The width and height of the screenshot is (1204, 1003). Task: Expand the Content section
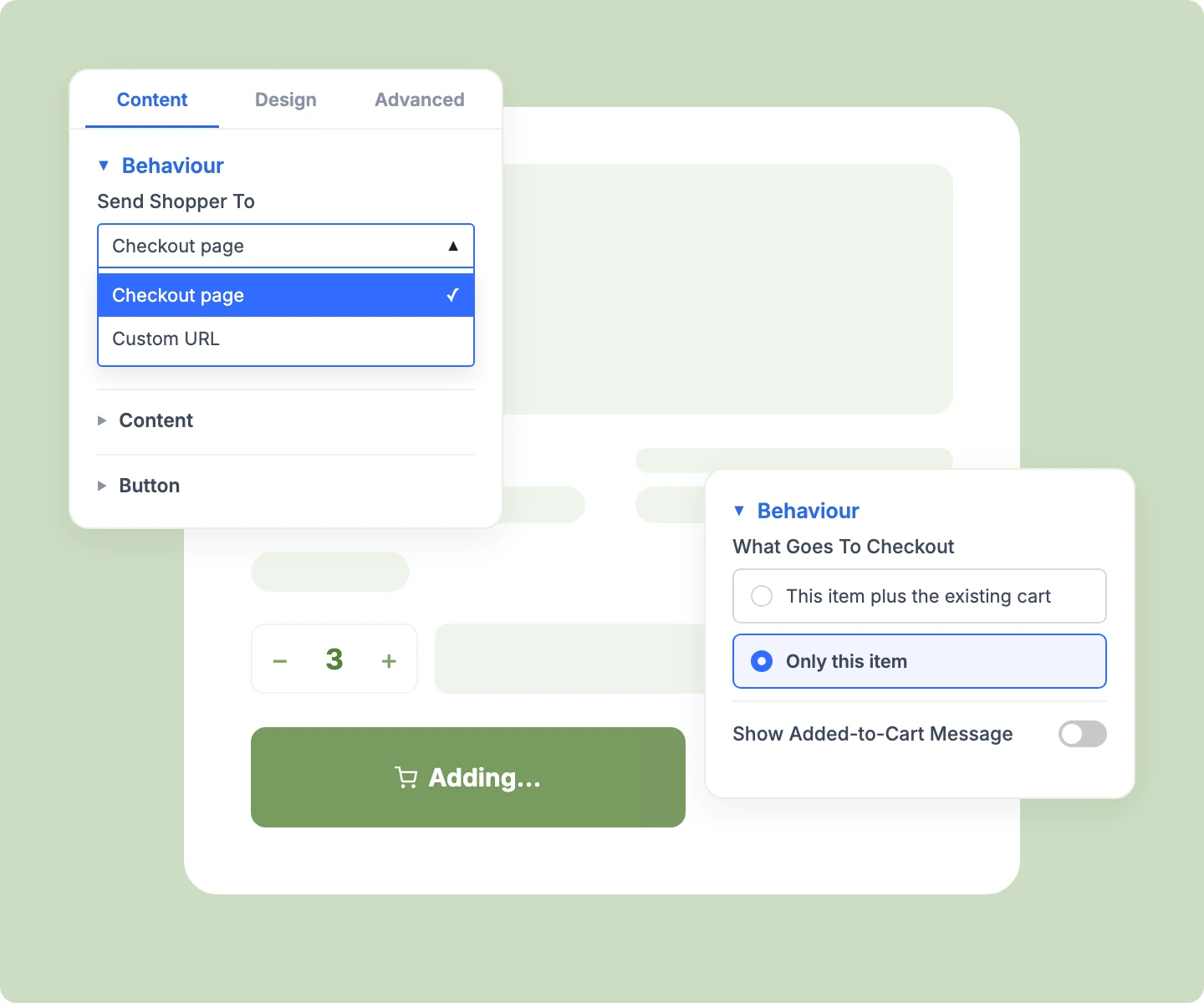click(146, 420)
